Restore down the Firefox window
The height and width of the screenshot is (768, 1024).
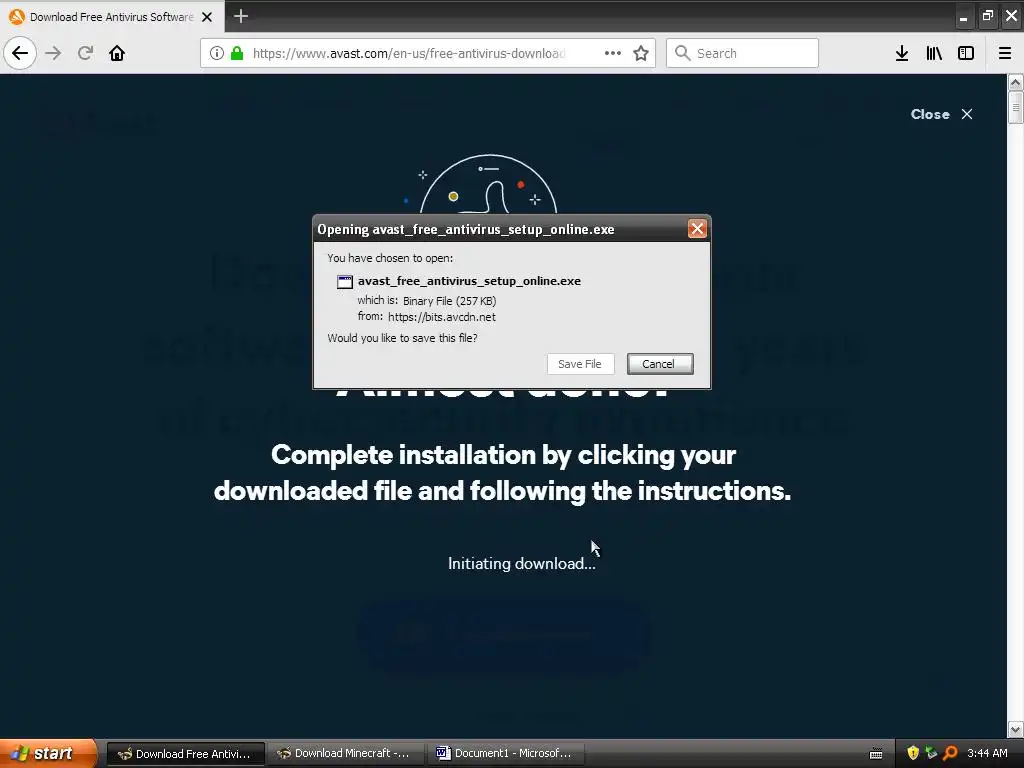[987, 16]
